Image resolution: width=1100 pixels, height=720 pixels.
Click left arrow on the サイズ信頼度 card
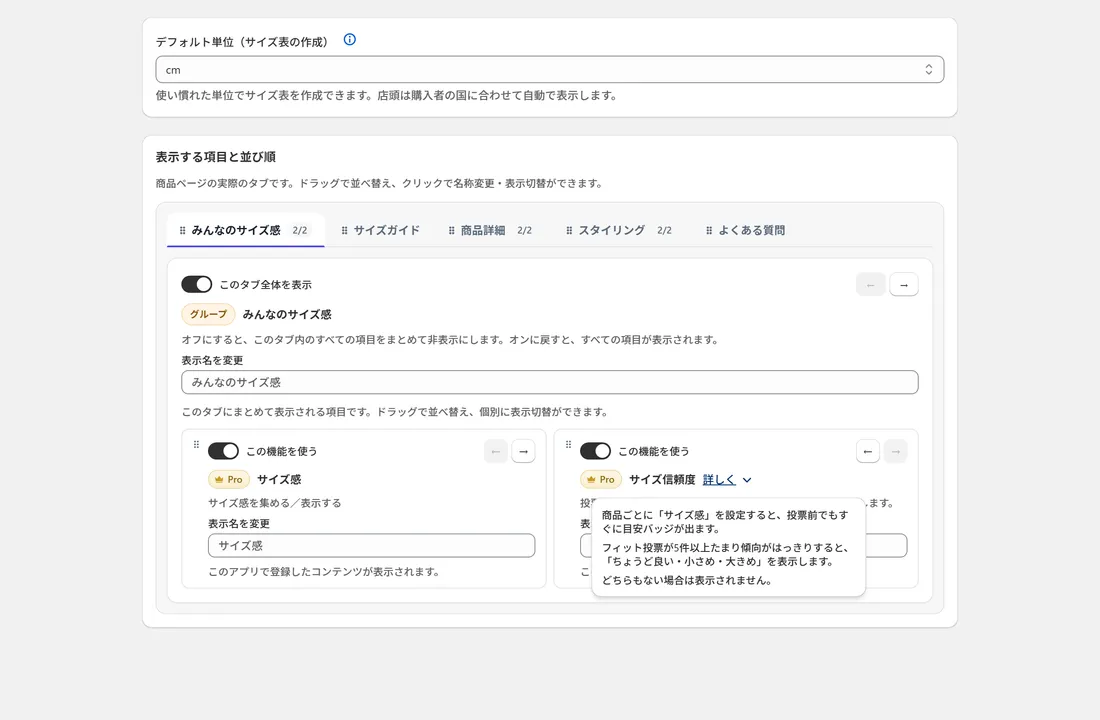coord(868,451)
